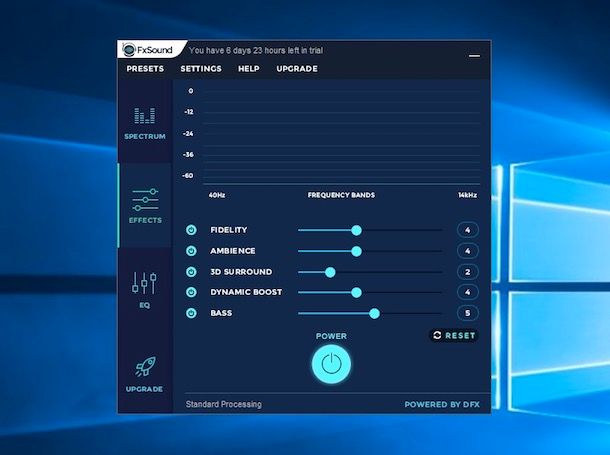Click the Dynamic Boost slider handle
This screenshot has height=455, width=610.
(x=356, y=292)
